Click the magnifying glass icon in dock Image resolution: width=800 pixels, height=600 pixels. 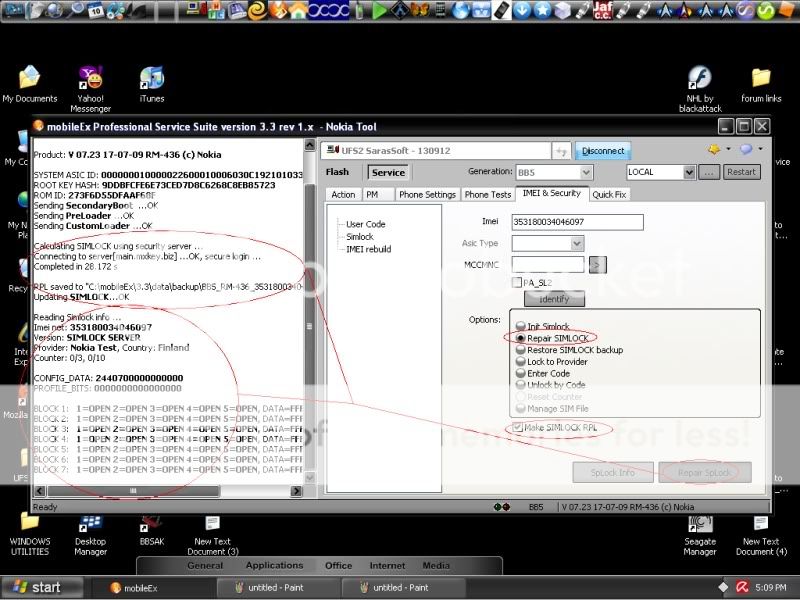(x=76, y=11)
